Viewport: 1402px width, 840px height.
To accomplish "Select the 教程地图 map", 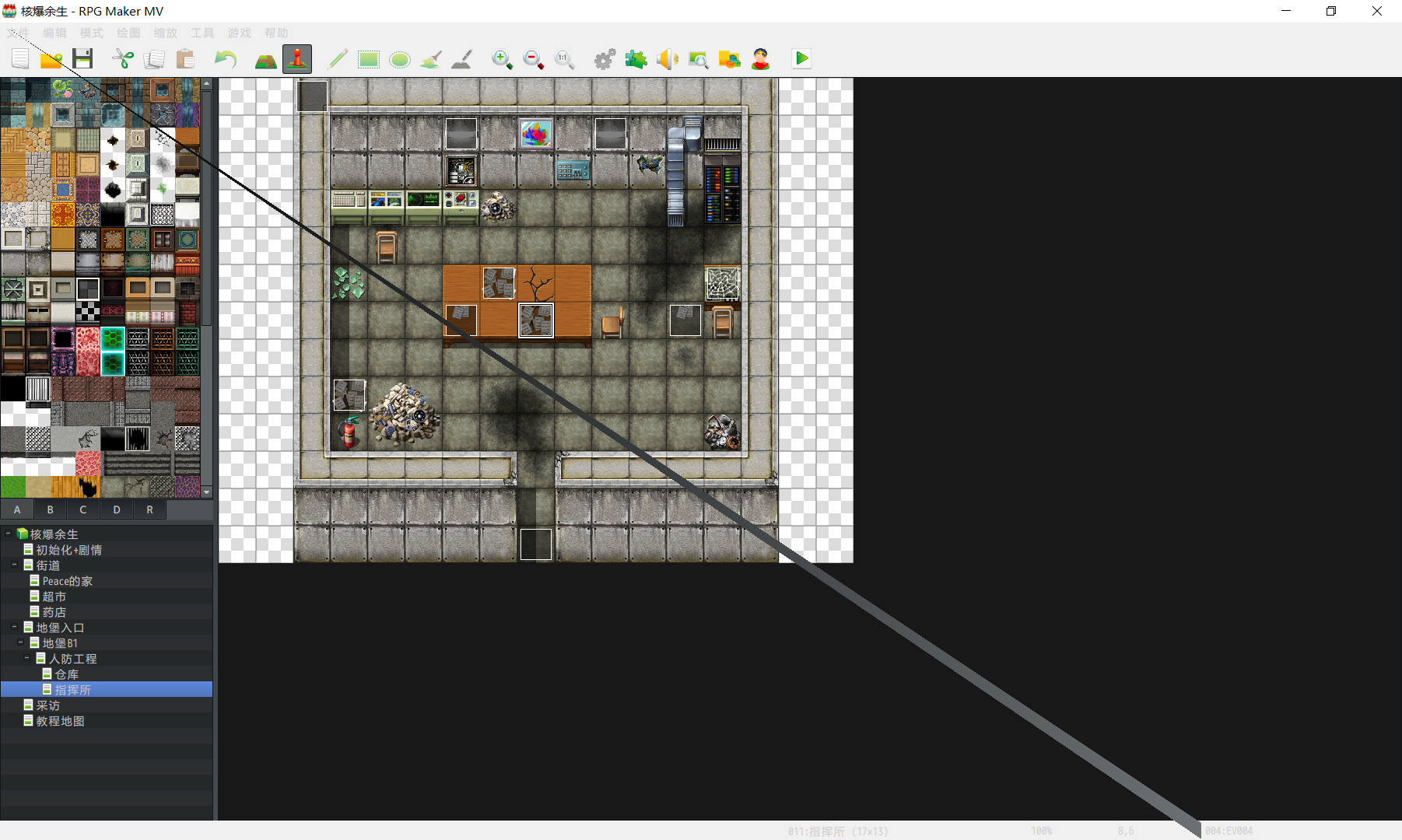I will [60, 721].
